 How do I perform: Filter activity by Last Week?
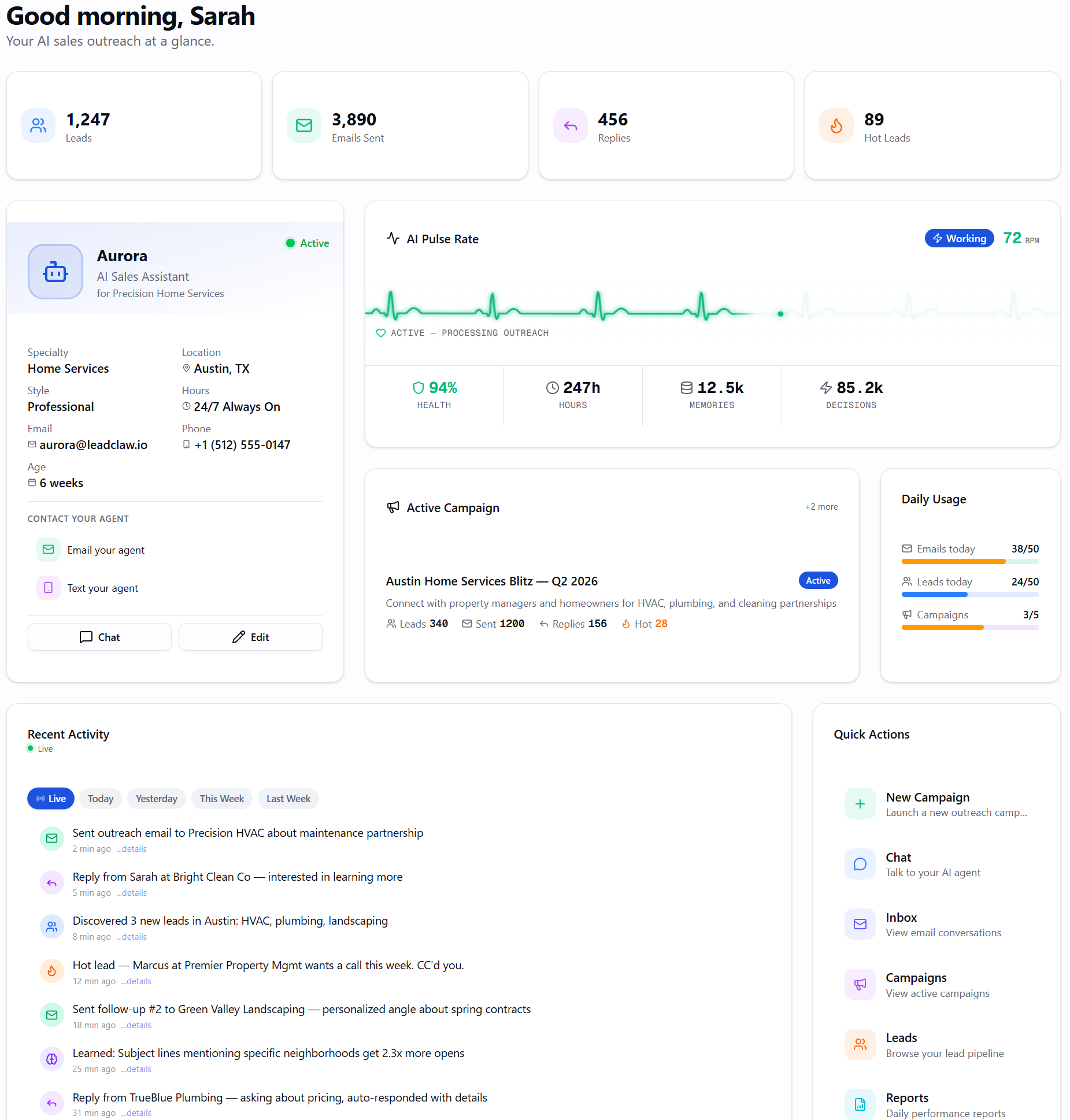click(288, 799)
